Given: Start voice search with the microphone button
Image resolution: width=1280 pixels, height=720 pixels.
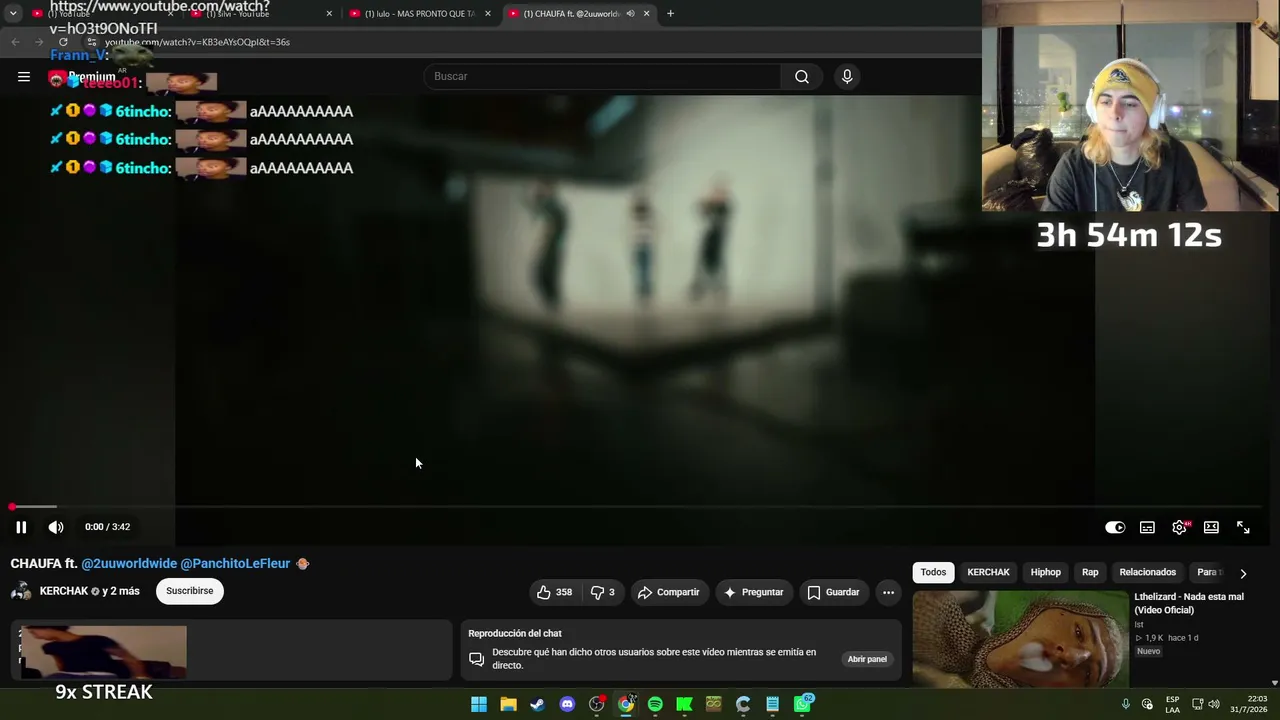Looking at the screenshot, I should (x=847, y=76).
